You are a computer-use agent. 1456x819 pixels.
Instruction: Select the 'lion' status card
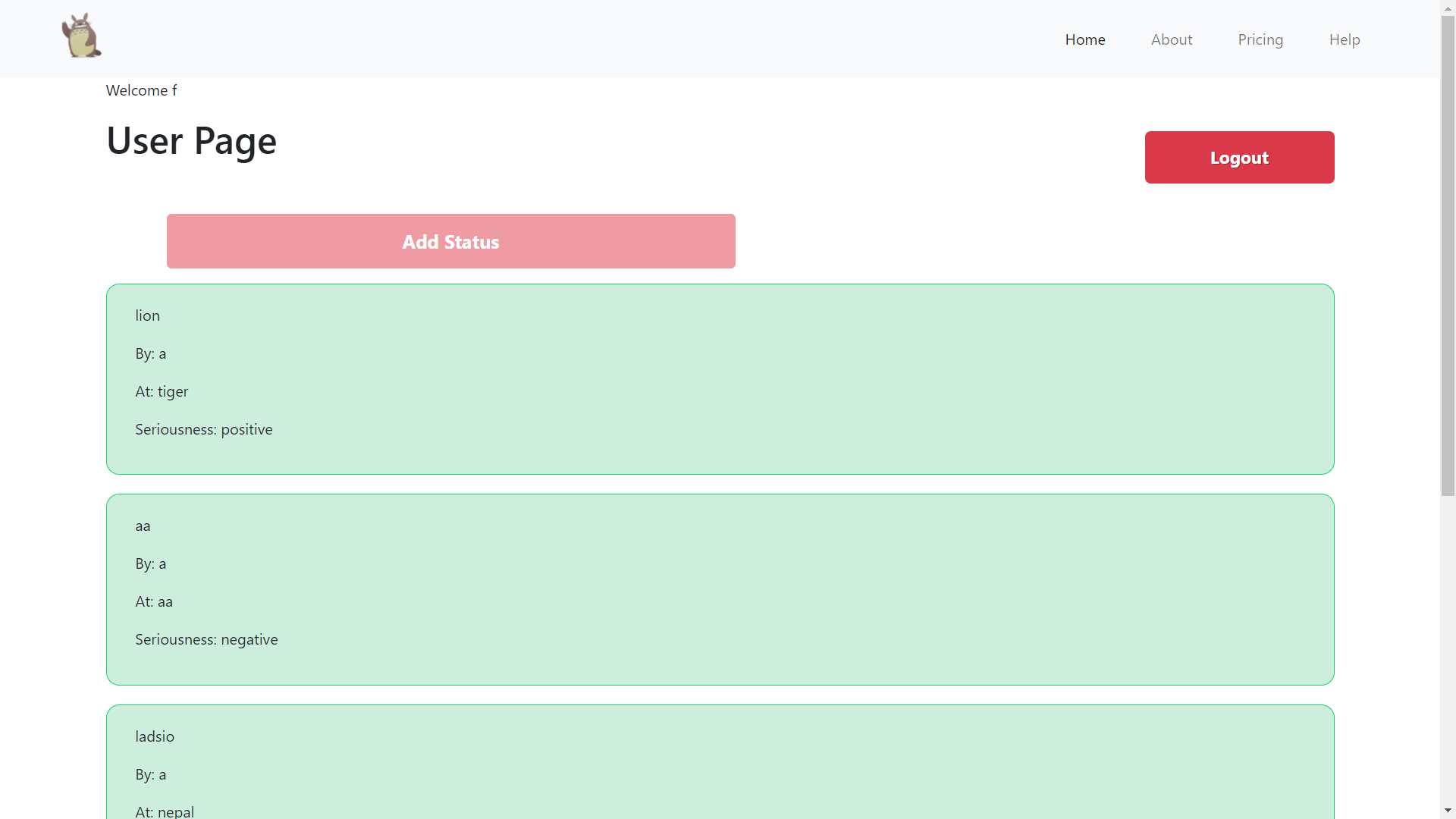pos(720,379)
